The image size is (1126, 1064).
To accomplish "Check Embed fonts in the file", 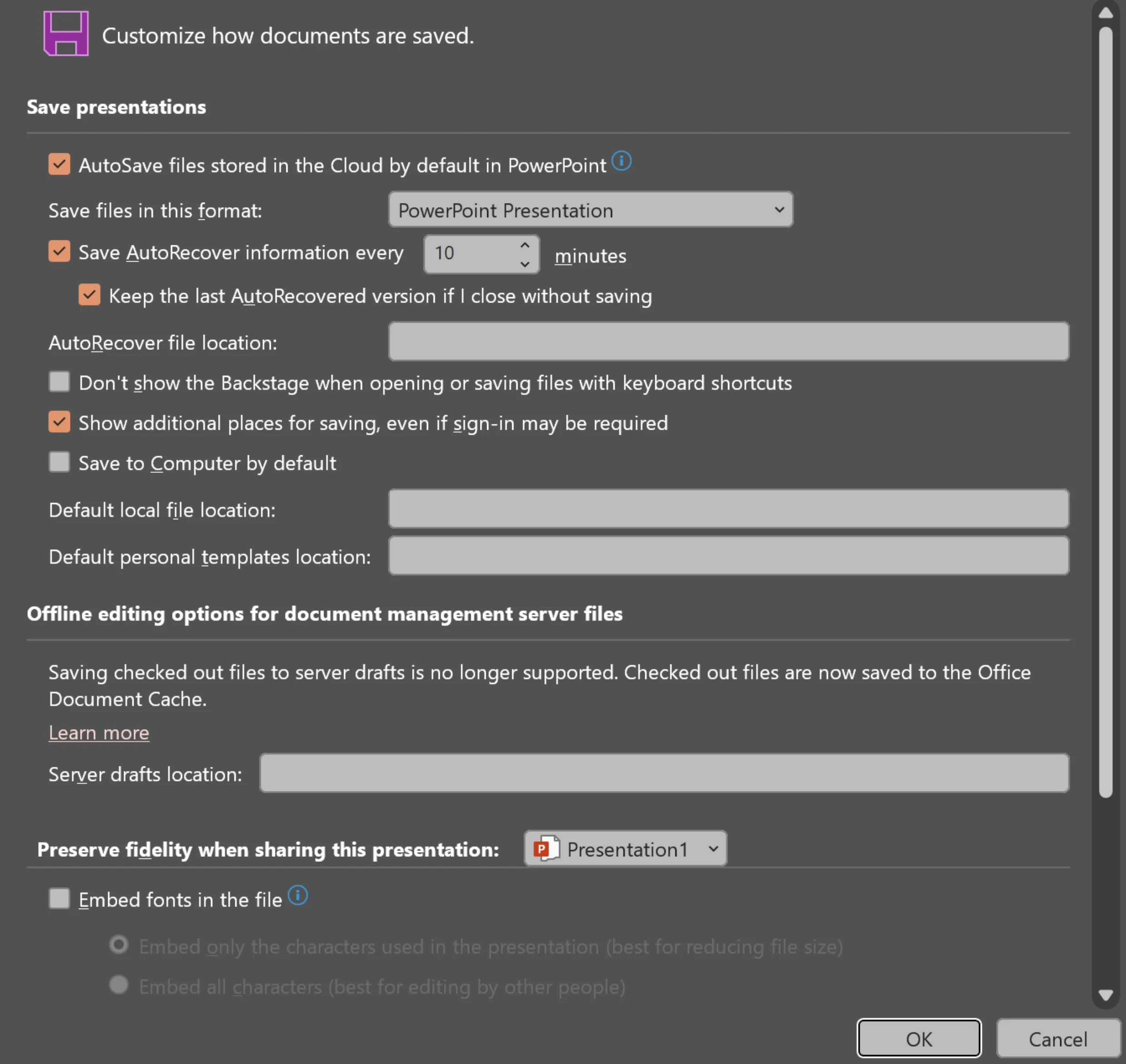I will click(60, 898).
